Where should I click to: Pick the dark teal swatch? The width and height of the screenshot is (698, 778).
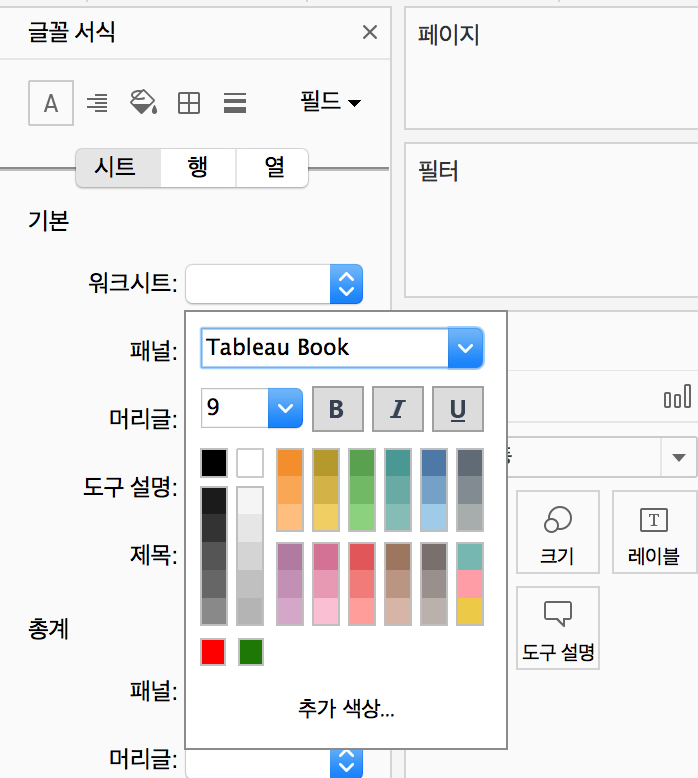(x=398, y=463)
